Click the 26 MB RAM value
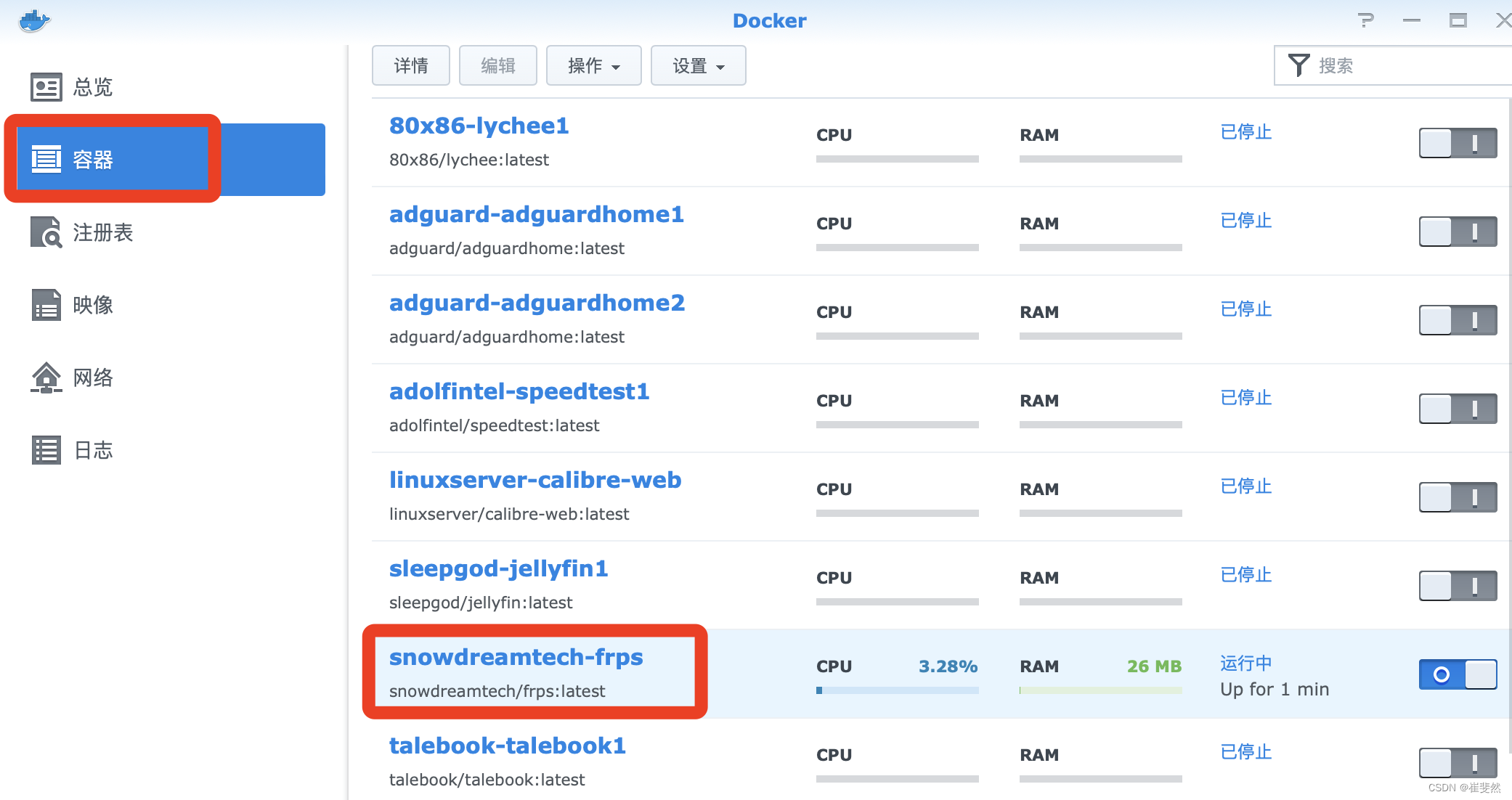This screenshot has height=800, width=1512. [x=1154, y=666]
